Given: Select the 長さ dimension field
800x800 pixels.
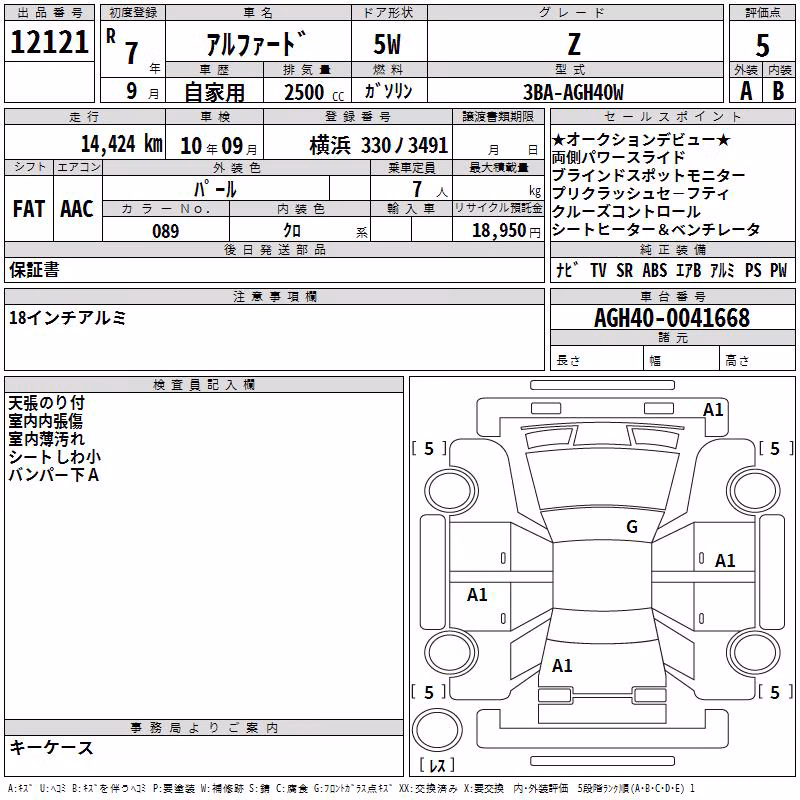Looking at the screenshot, I should coord(597,360).
